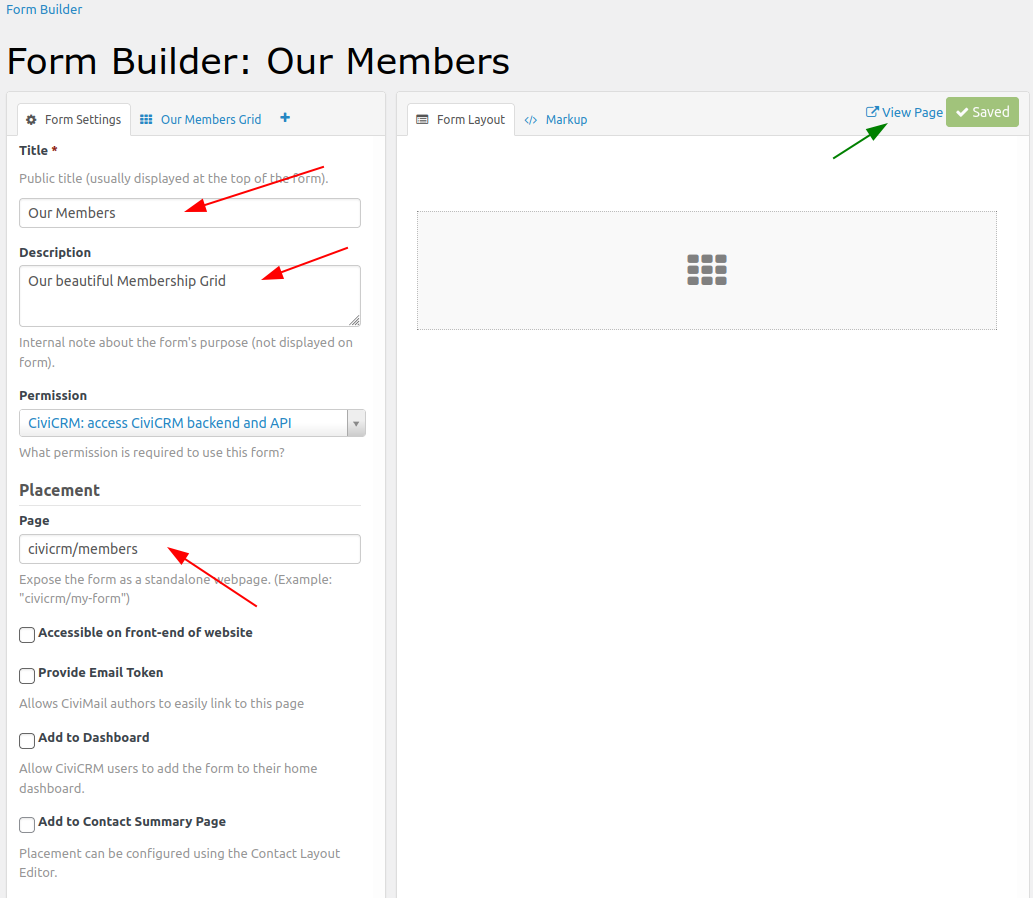Open the Our Members Grid tab

pyautogui.click(x=210, y=119)
